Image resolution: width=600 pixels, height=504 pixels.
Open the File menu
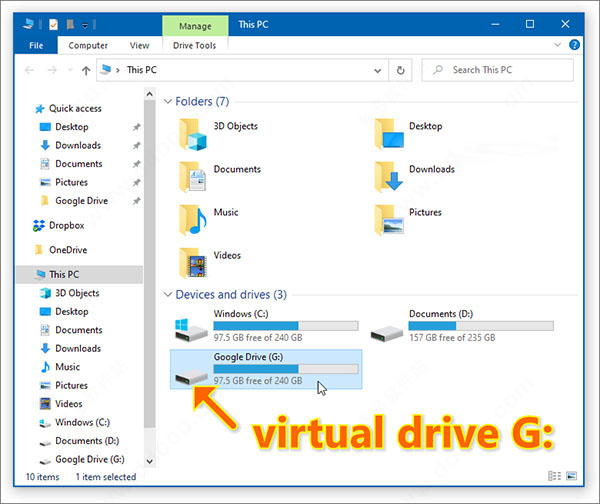click(x=36, y=46)
